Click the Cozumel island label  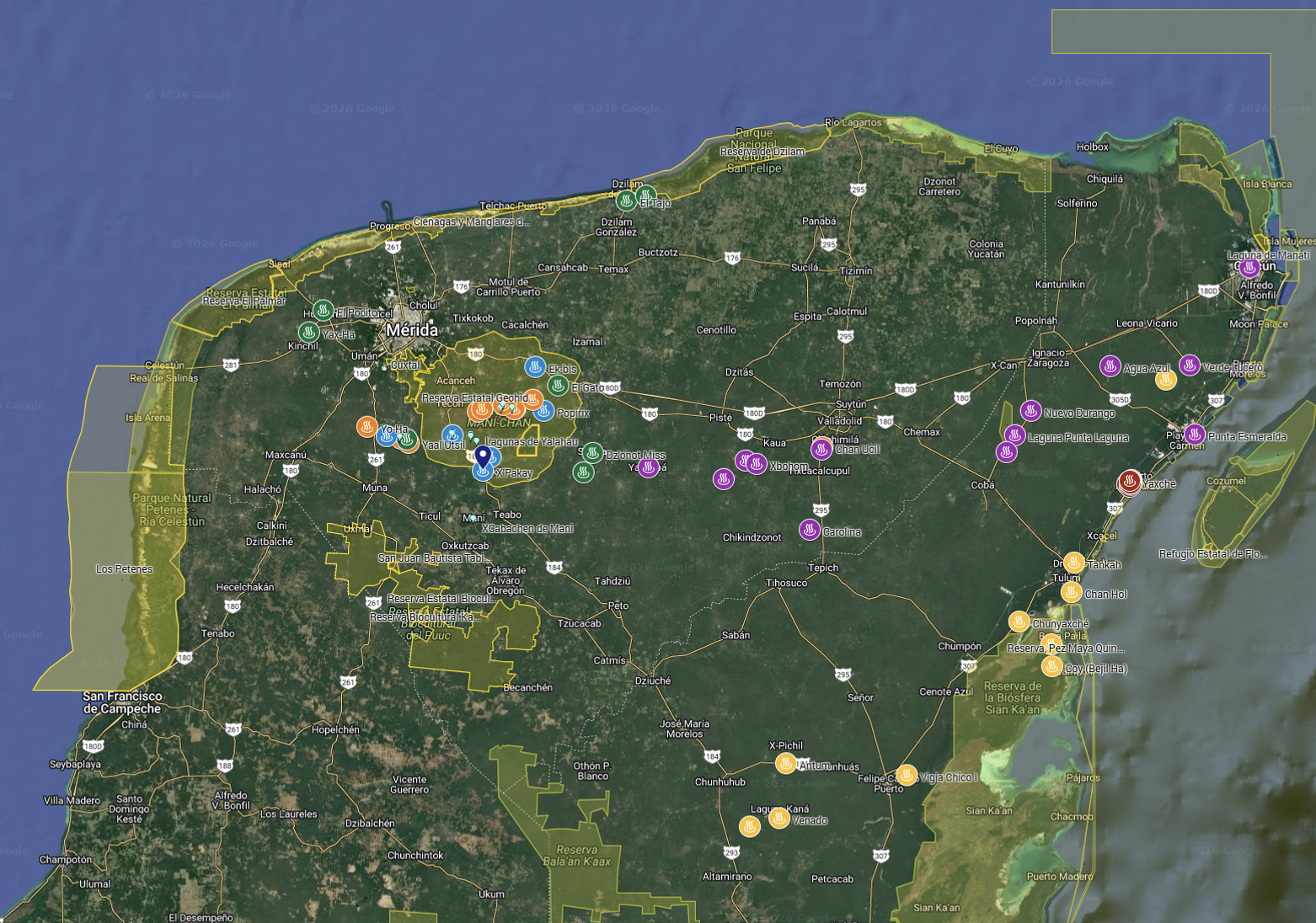[1226, 481]
